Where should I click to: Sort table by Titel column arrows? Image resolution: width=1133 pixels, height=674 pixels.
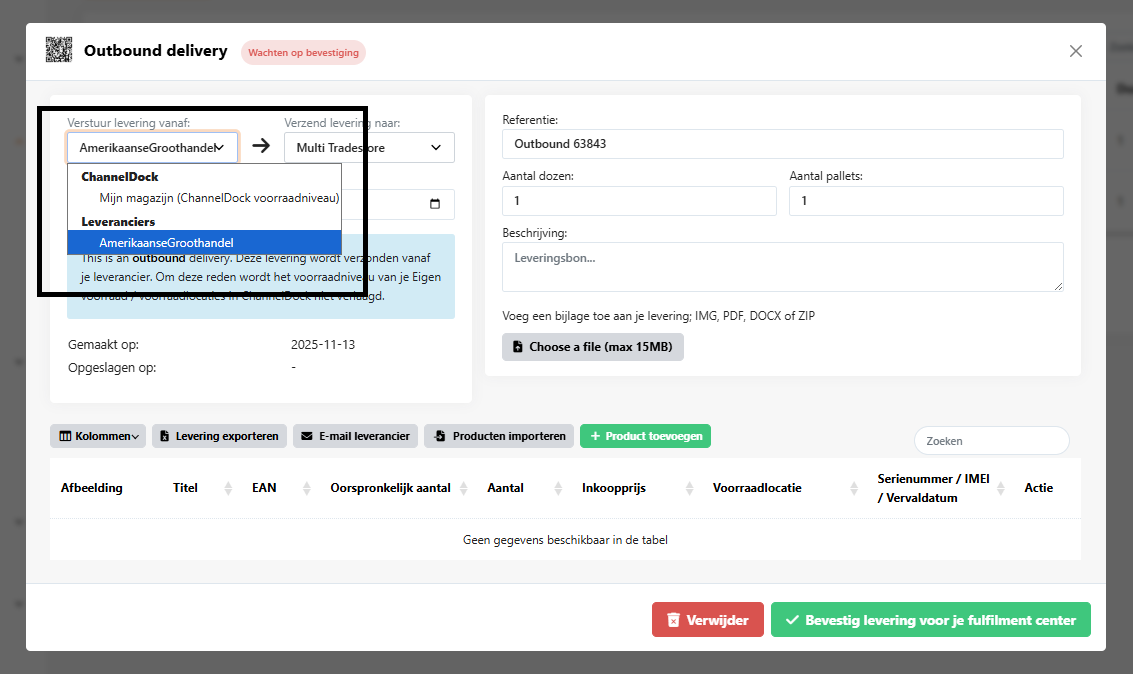[228, 488]
